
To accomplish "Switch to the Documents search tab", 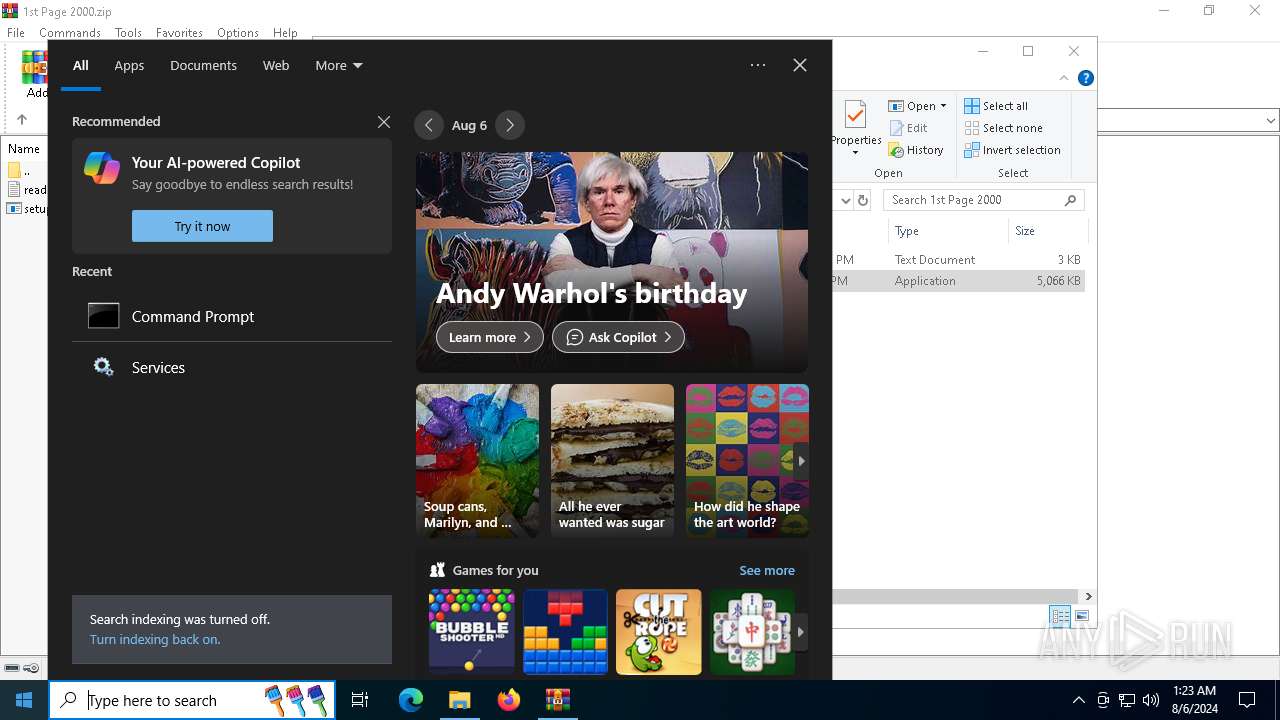I will click(203, 65).
